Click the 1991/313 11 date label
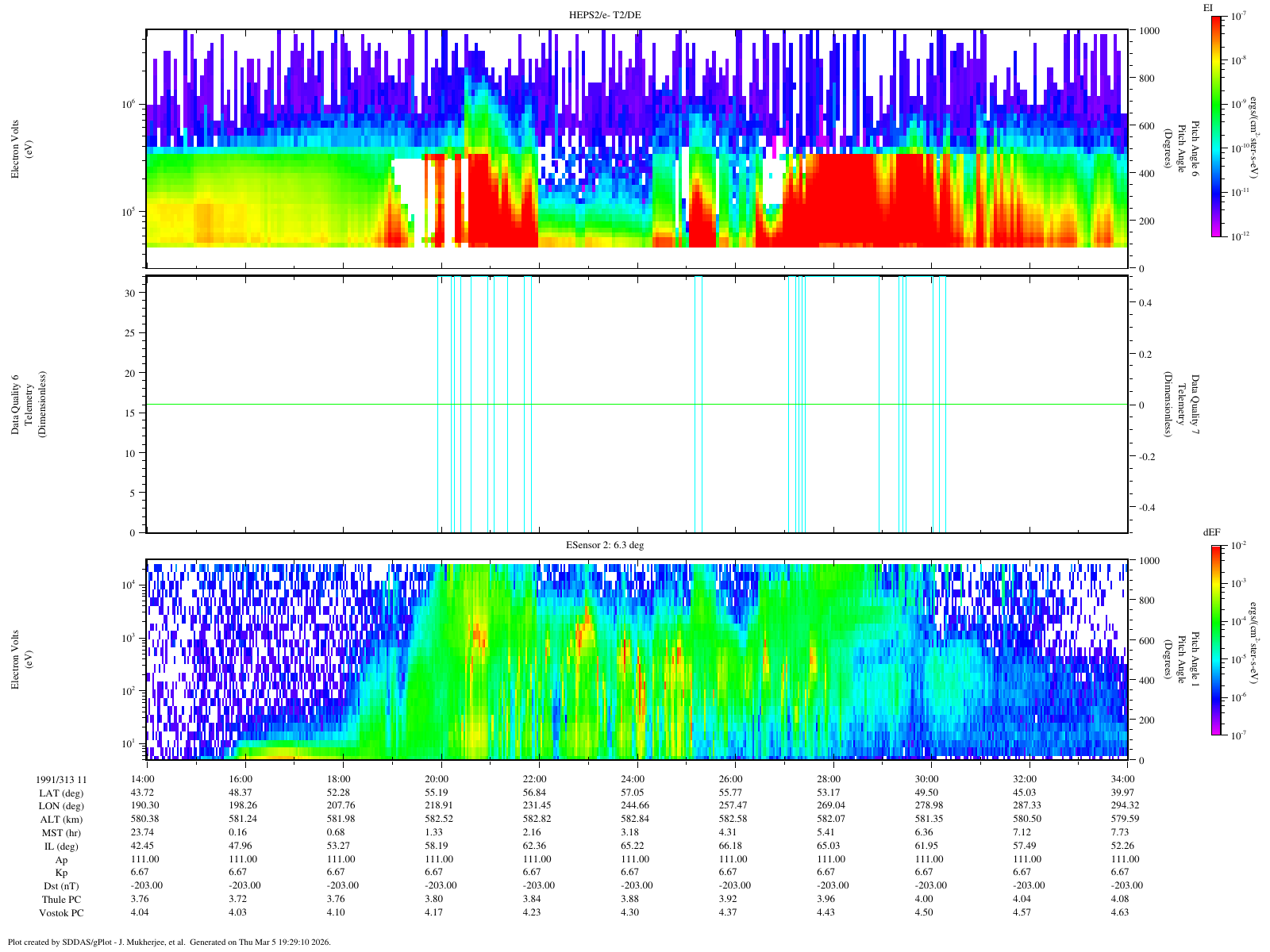 pyautogui.click(x=61, y=779)
